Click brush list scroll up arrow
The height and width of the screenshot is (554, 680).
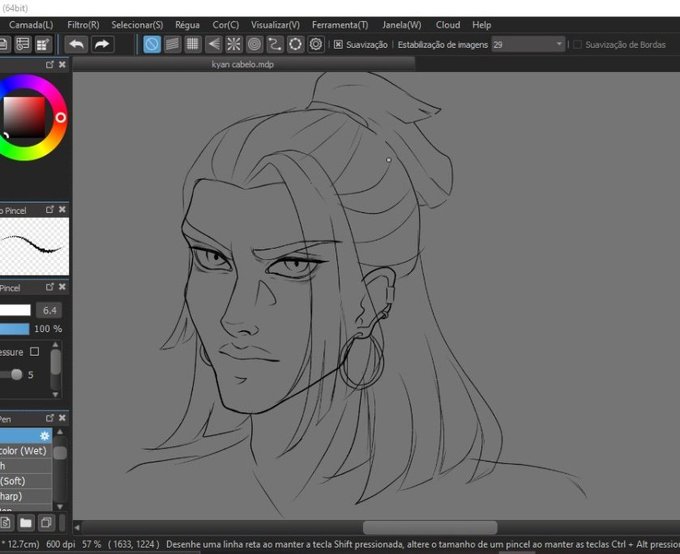60,432
